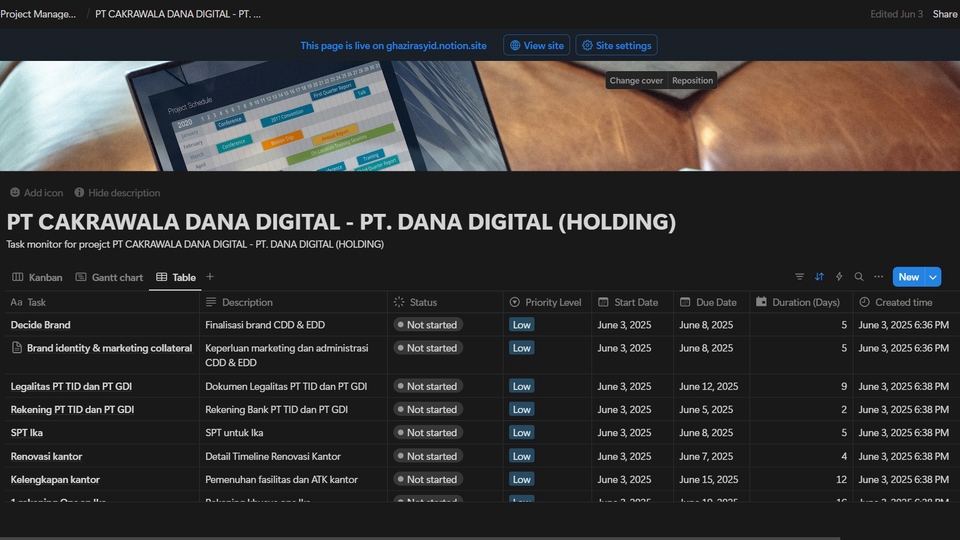Open the SPT Ika task
960x540 pixels.
tap(26, 432)
